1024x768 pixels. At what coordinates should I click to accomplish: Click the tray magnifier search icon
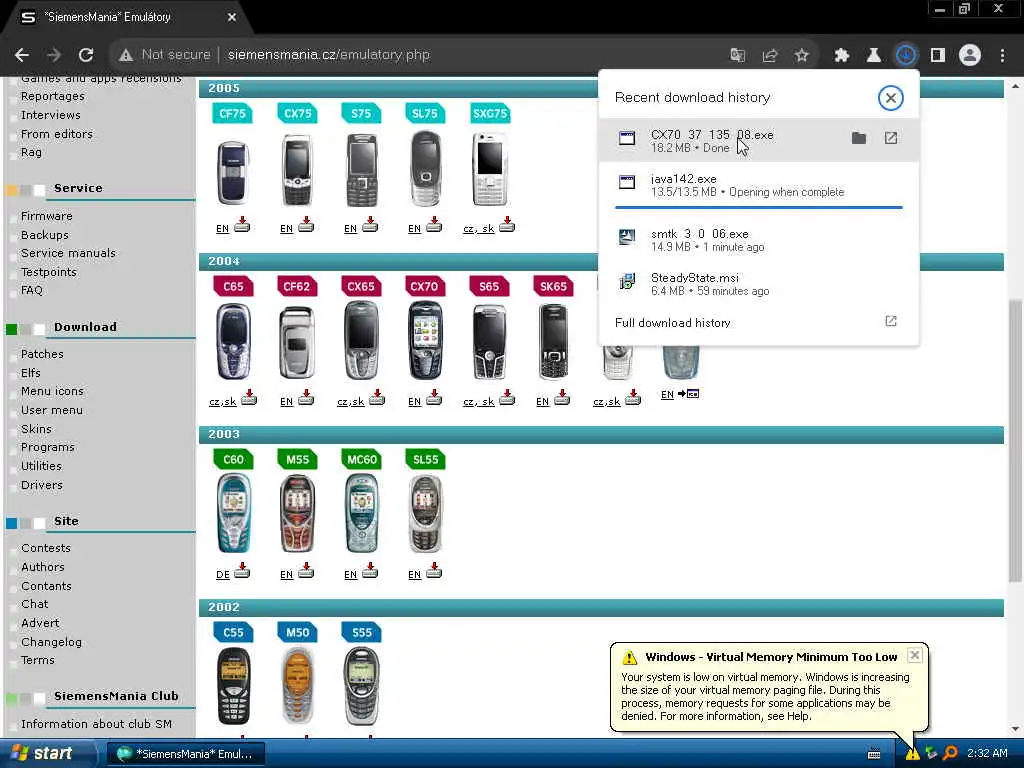(950, 754)
